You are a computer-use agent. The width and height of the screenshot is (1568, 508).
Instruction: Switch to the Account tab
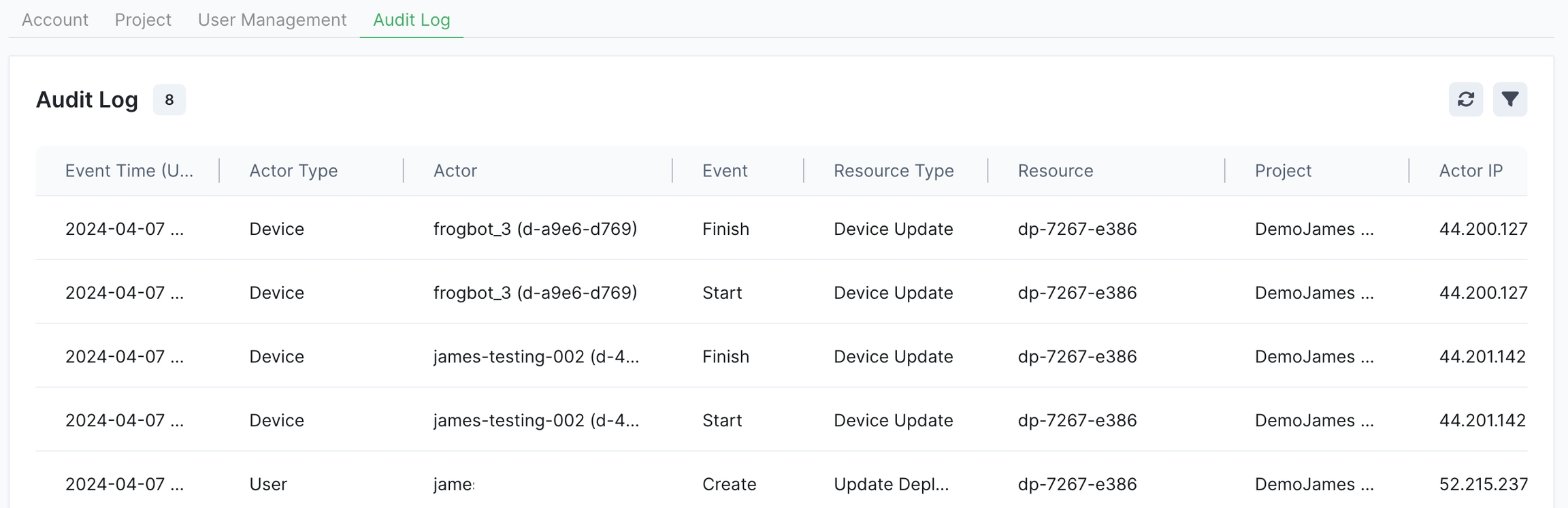pos(55,20)
